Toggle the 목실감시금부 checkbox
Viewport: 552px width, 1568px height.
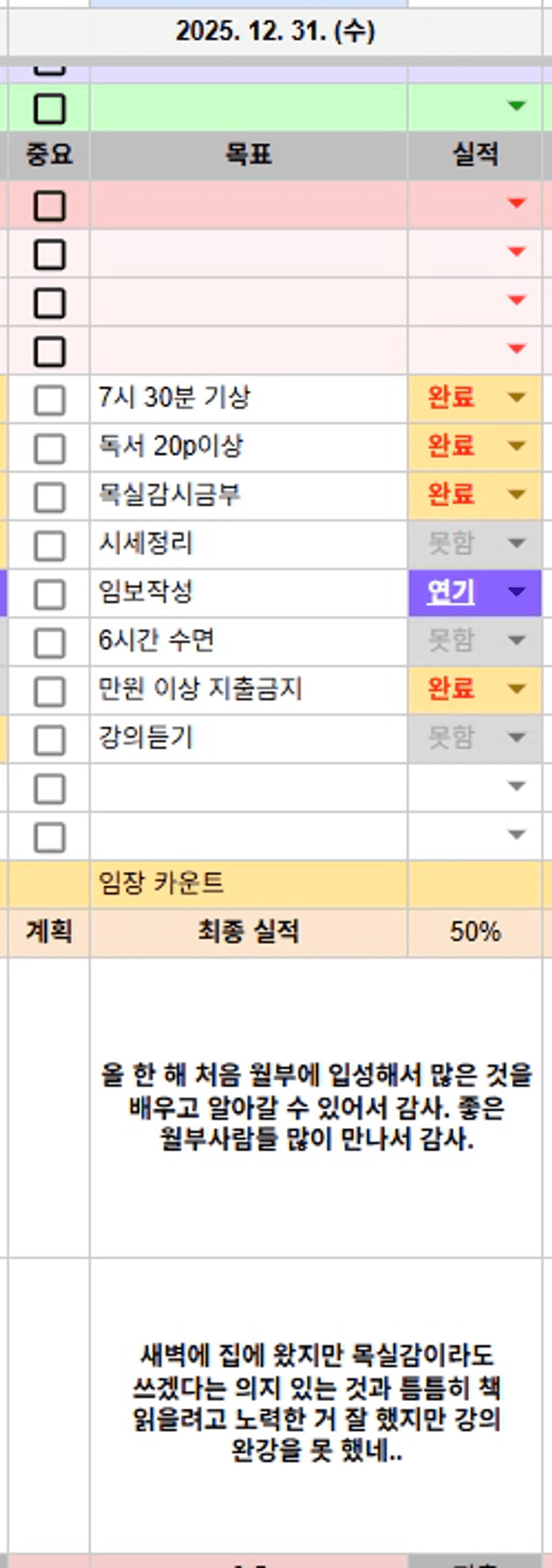point(49,497)
